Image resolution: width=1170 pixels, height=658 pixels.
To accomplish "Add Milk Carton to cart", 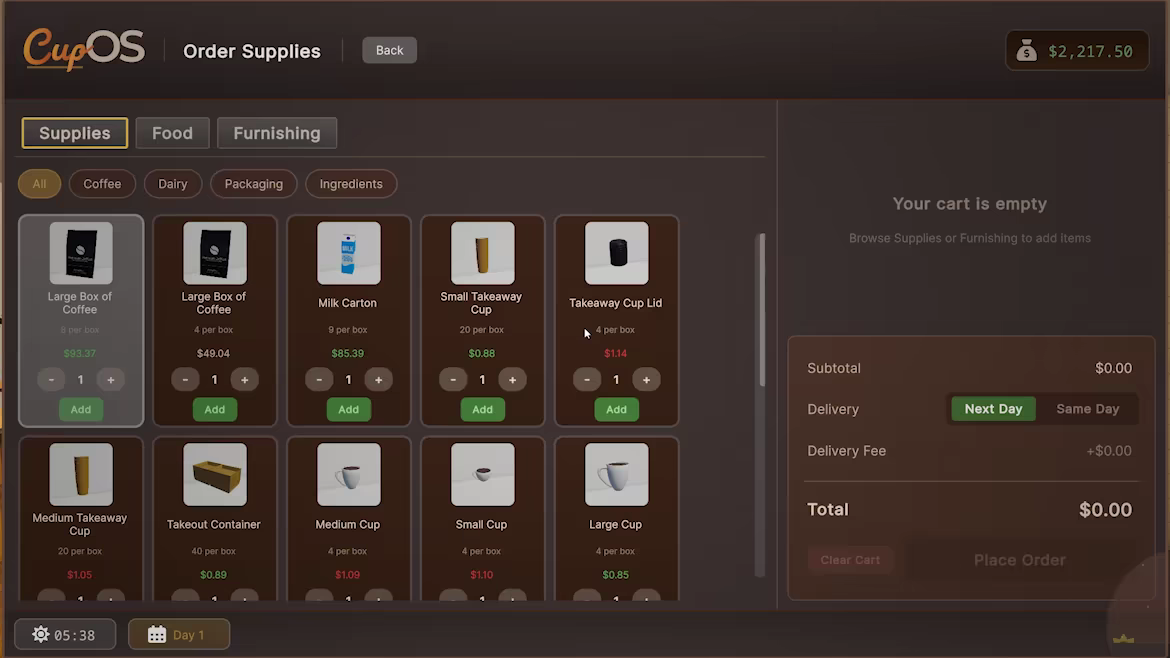I will click(348, 410).
